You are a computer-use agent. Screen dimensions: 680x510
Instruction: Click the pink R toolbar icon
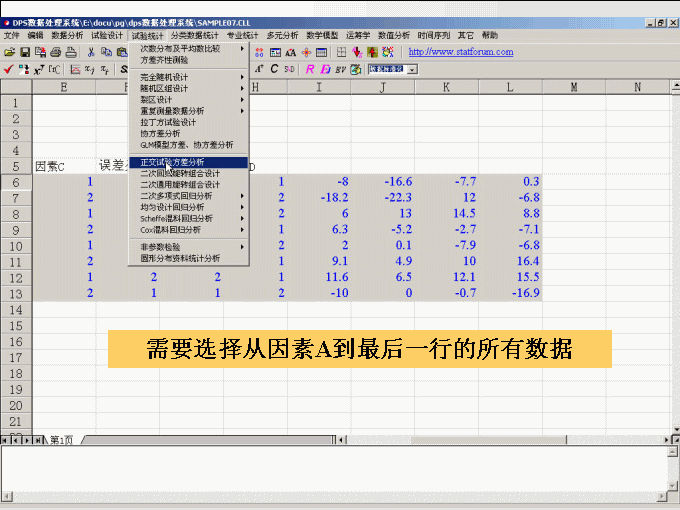pos(310,69)
